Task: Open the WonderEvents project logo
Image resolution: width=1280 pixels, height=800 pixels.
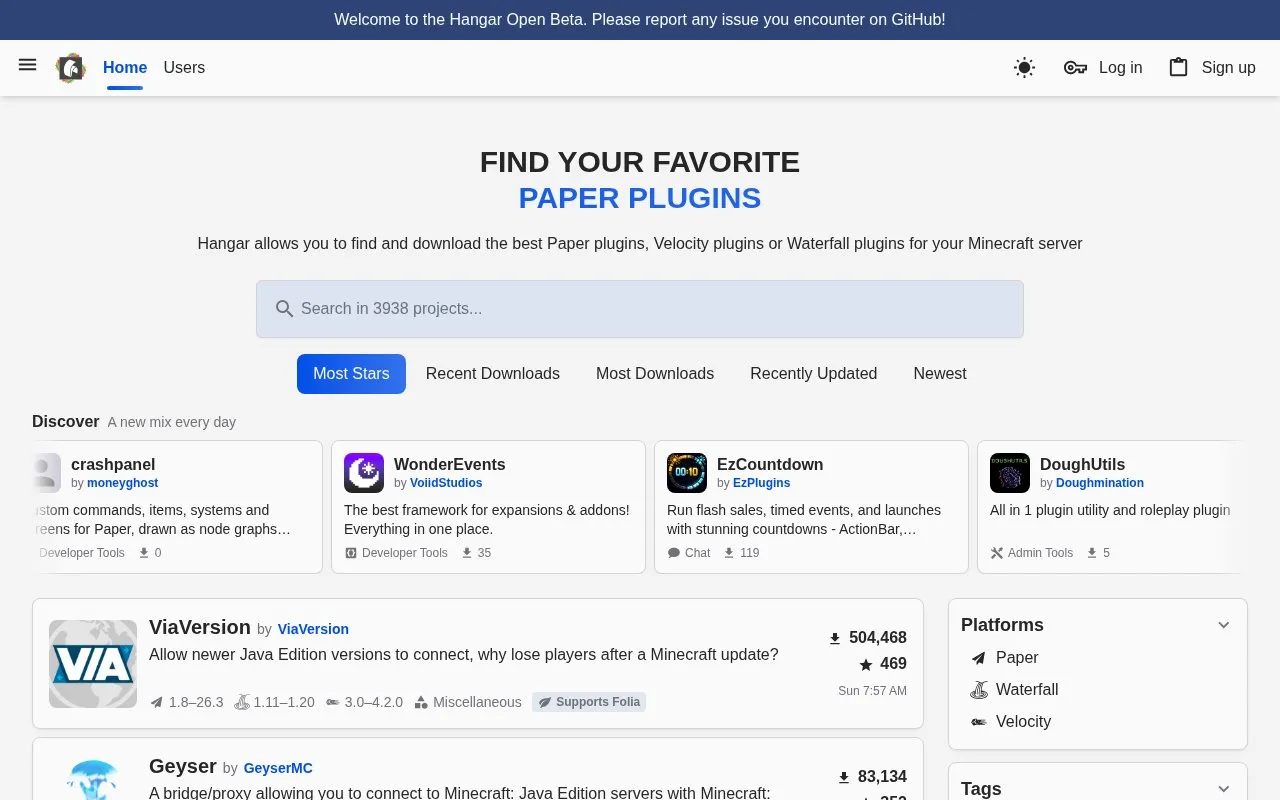Action: pos(364,473)
